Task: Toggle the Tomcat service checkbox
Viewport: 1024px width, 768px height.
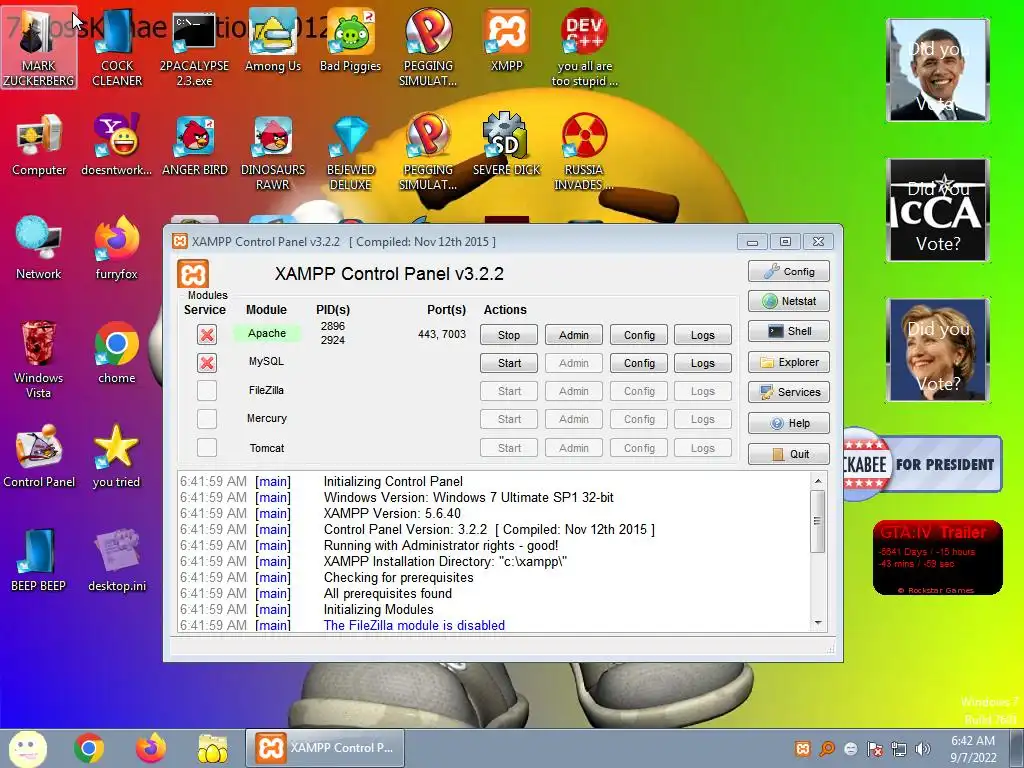Action: click(x=207, y=447)
